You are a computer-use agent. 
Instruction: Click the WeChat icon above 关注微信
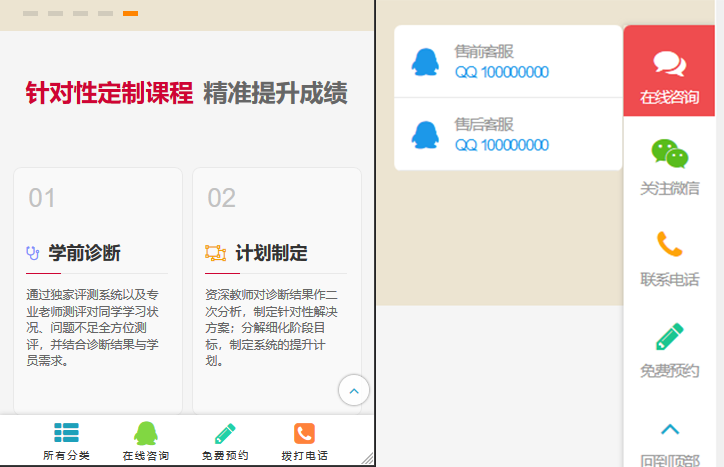(670, 154)
